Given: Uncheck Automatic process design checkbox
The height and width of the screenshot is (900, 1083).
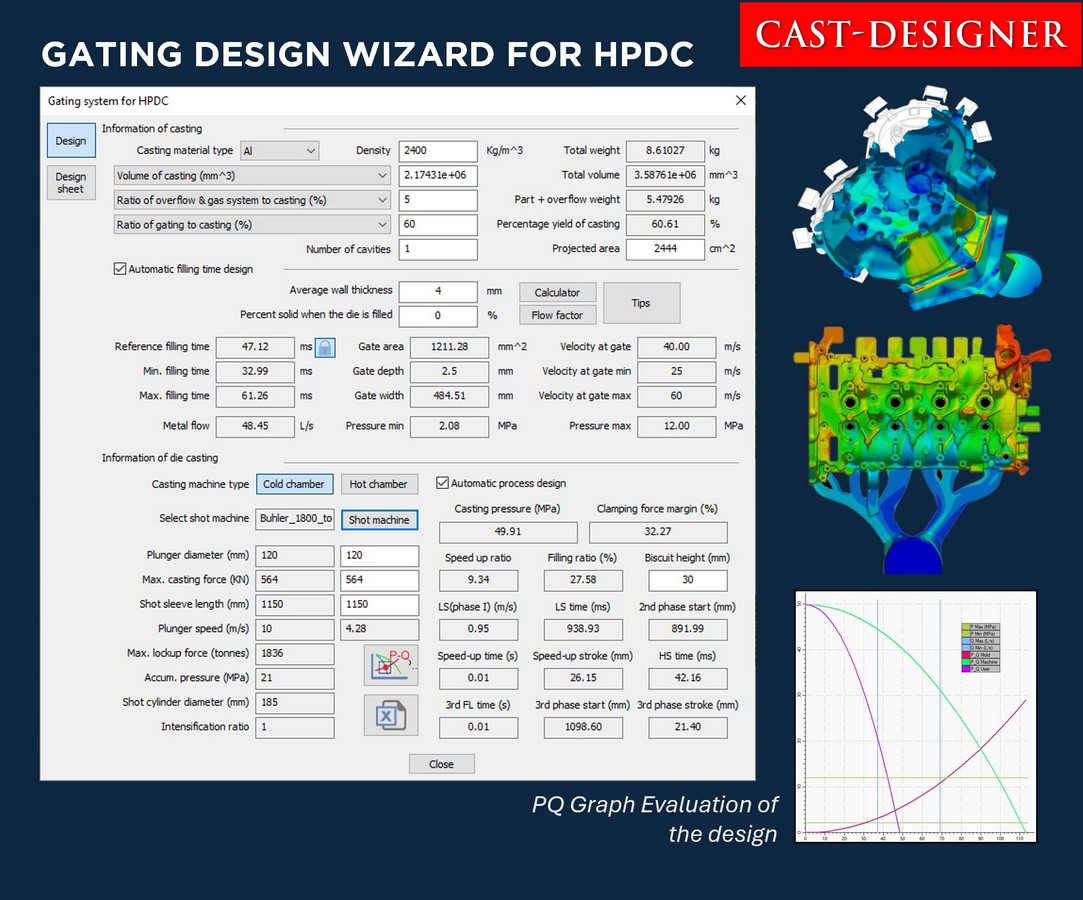Looking at the screenshot, I should [443, 483].
